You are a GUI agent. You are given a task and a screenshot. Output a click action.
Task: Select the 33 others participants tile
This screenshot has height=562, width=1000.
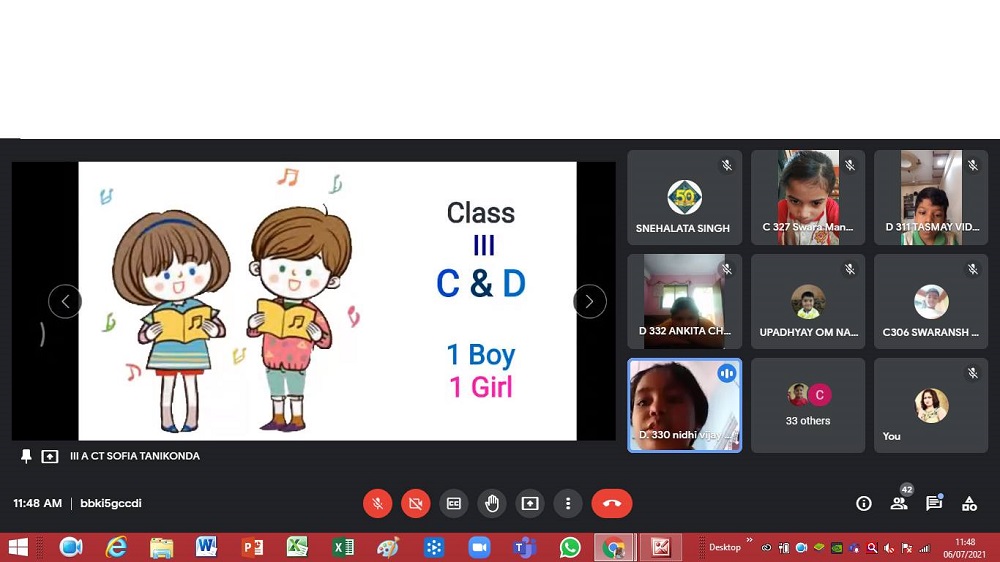point(808,405)
